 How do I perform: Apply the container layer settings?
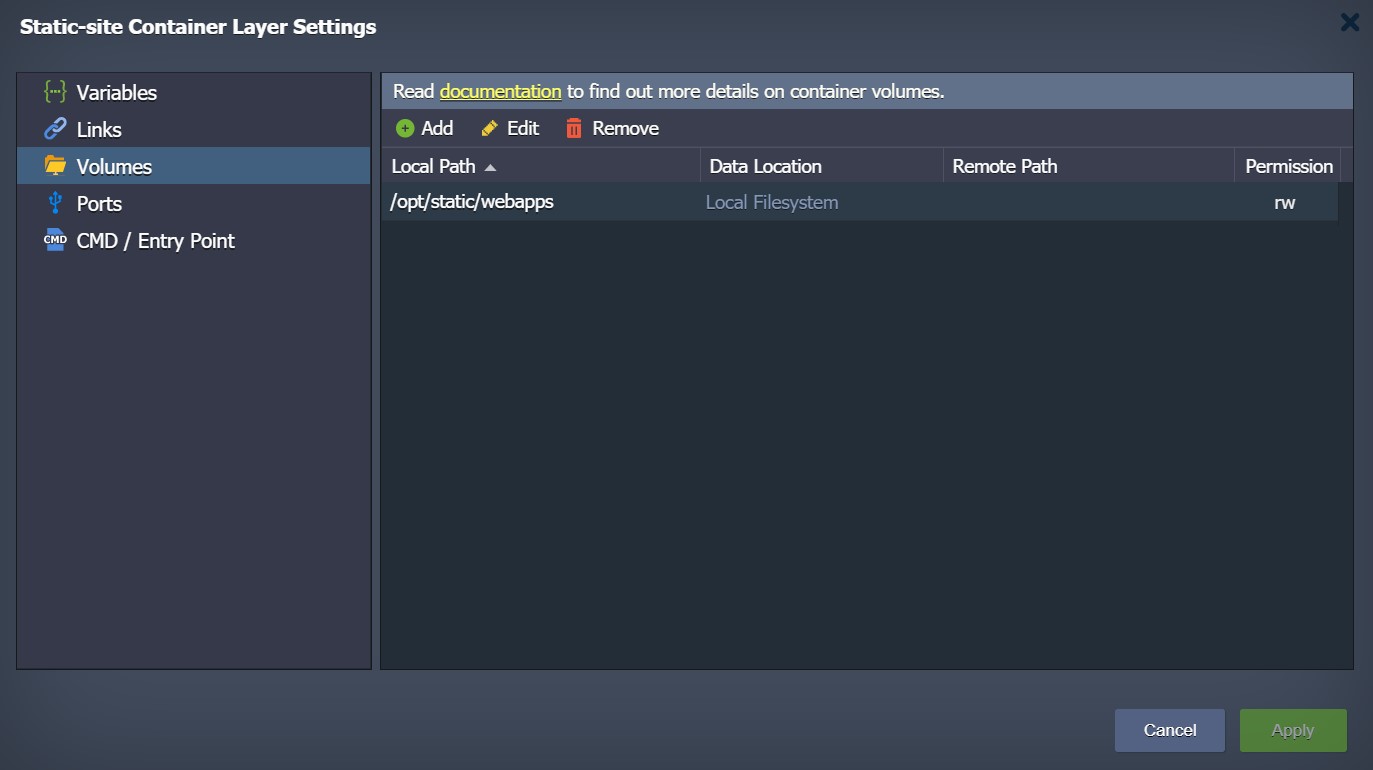(1293, 730)
